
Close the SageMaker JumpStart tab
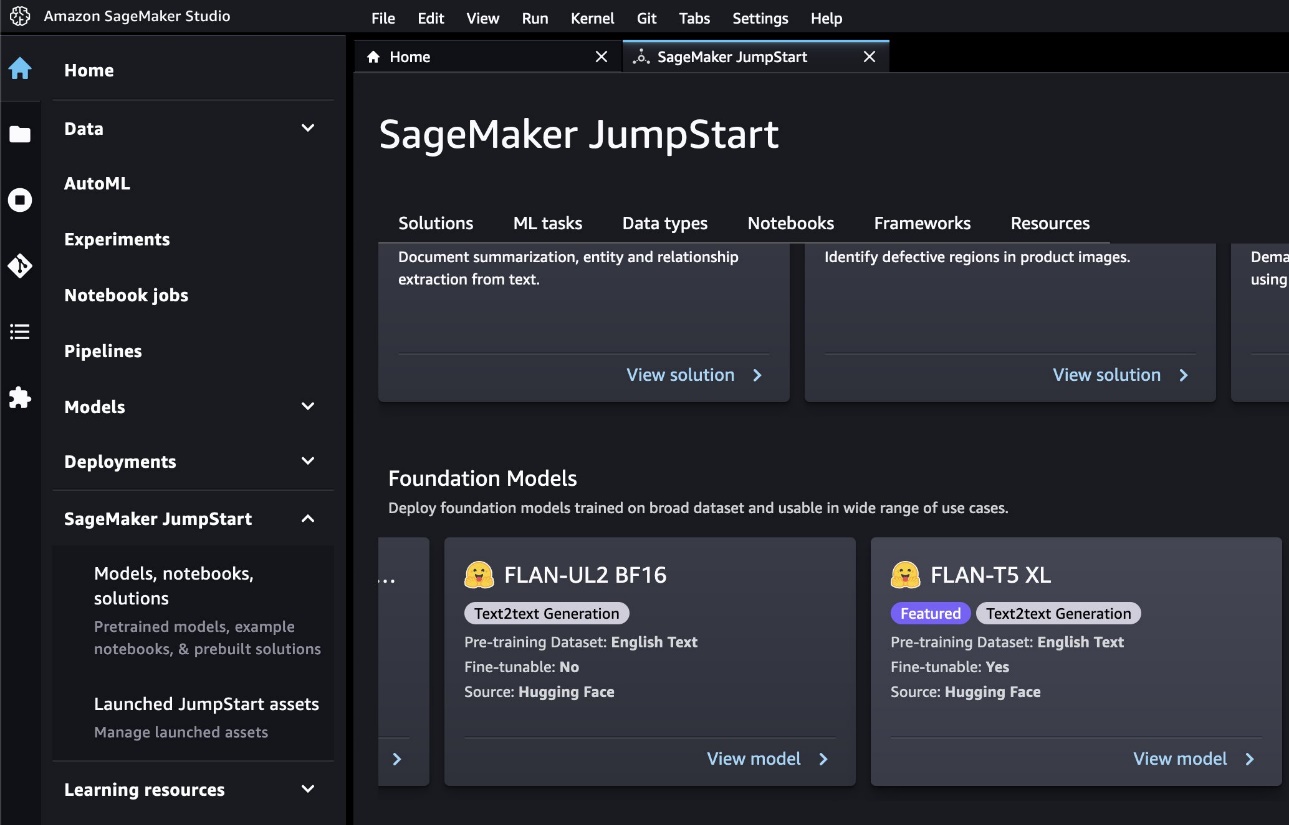[x=869, y=57]
